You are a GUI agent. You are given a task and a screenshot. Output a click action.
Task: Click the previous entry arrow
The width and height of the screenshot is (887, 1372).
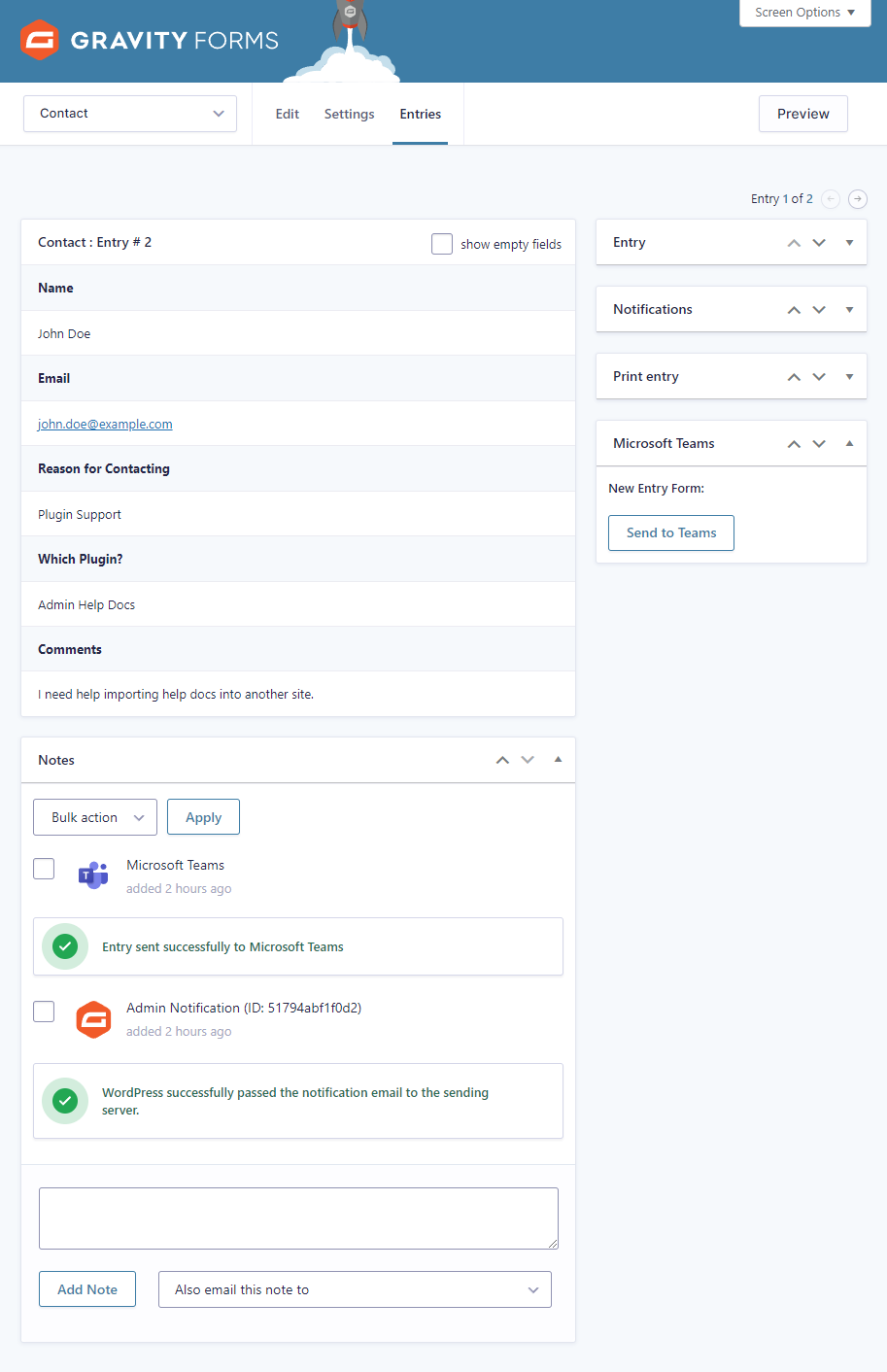830,198
